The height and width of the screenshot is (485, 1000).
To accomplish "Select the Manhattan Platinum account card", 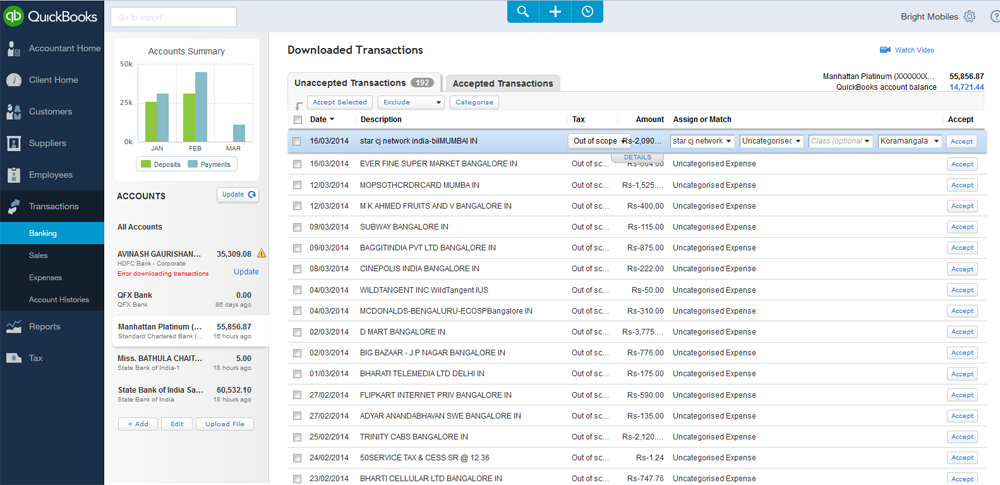I will coord(189,331).
